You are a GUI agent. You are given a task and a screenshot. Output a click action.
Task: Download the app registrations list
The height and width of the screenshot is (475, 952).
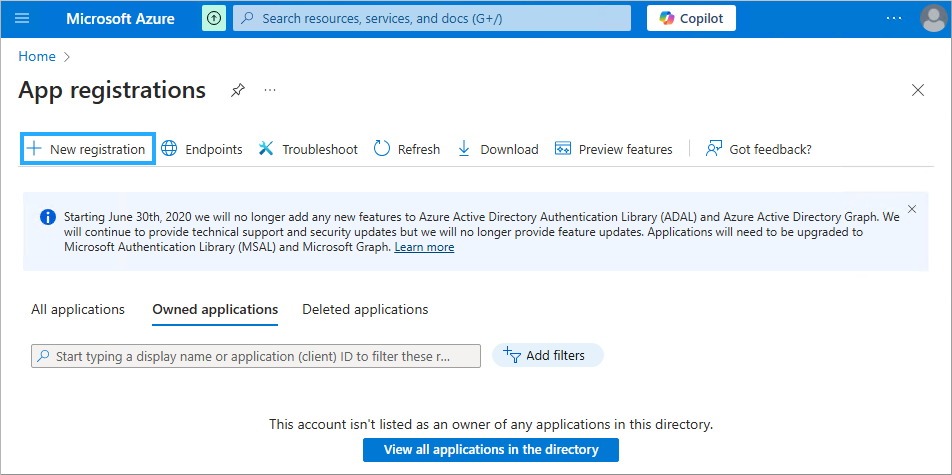click(498, 149)
